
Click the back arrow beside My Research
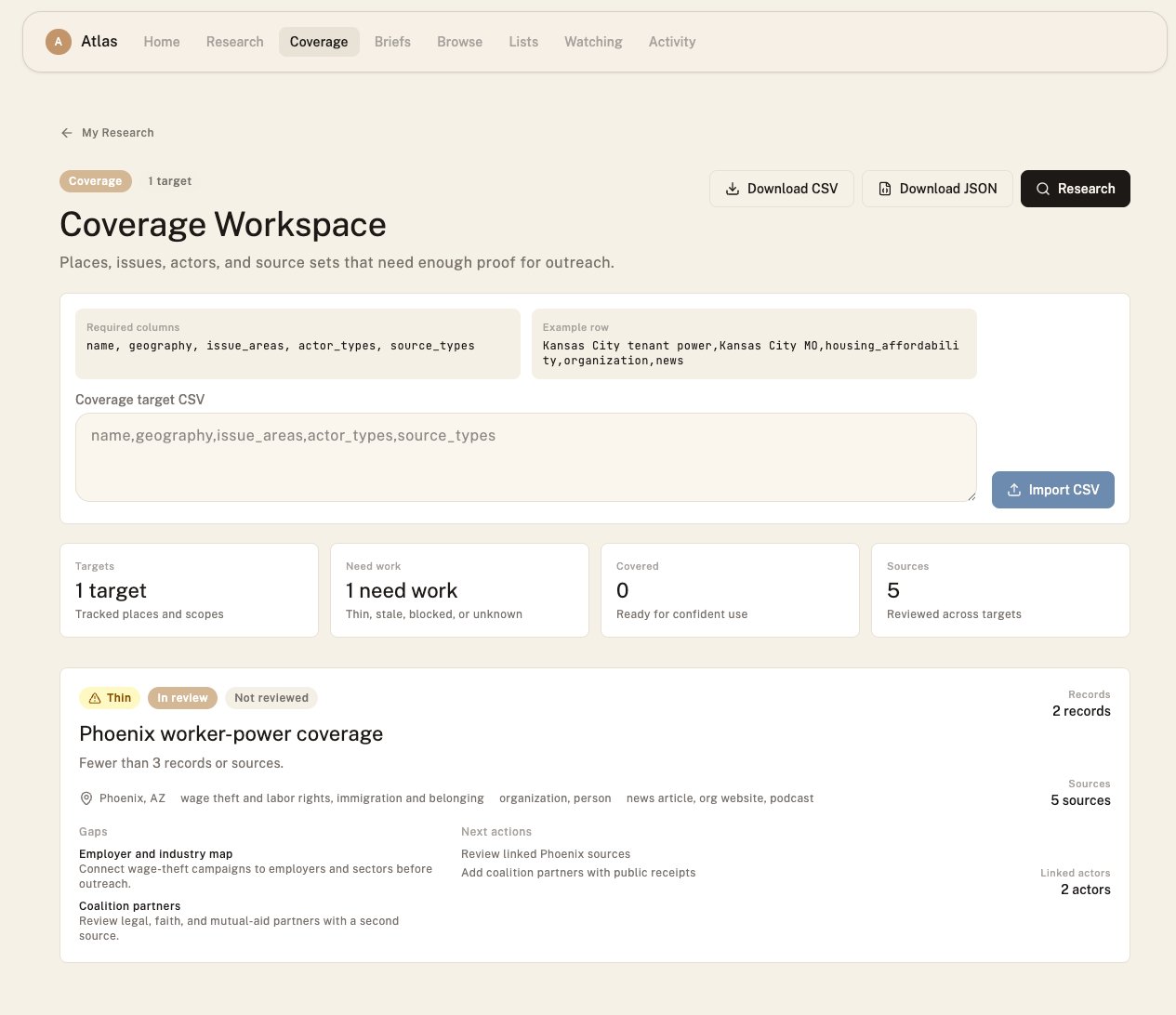67,133
